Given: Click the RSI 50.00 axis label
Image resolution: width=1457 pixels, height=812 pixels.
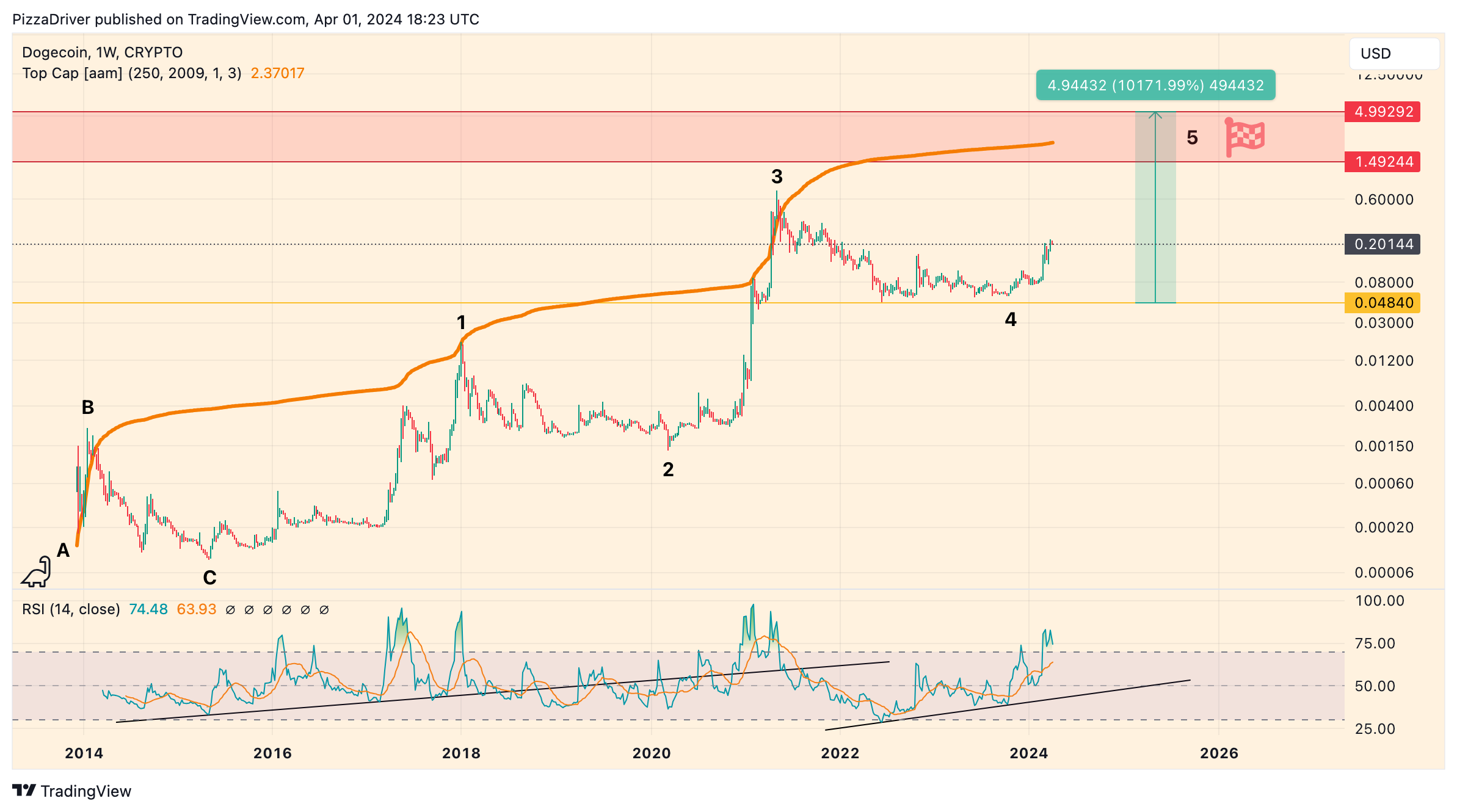Looking at the screenshot, I should [x=1375, y=686].
